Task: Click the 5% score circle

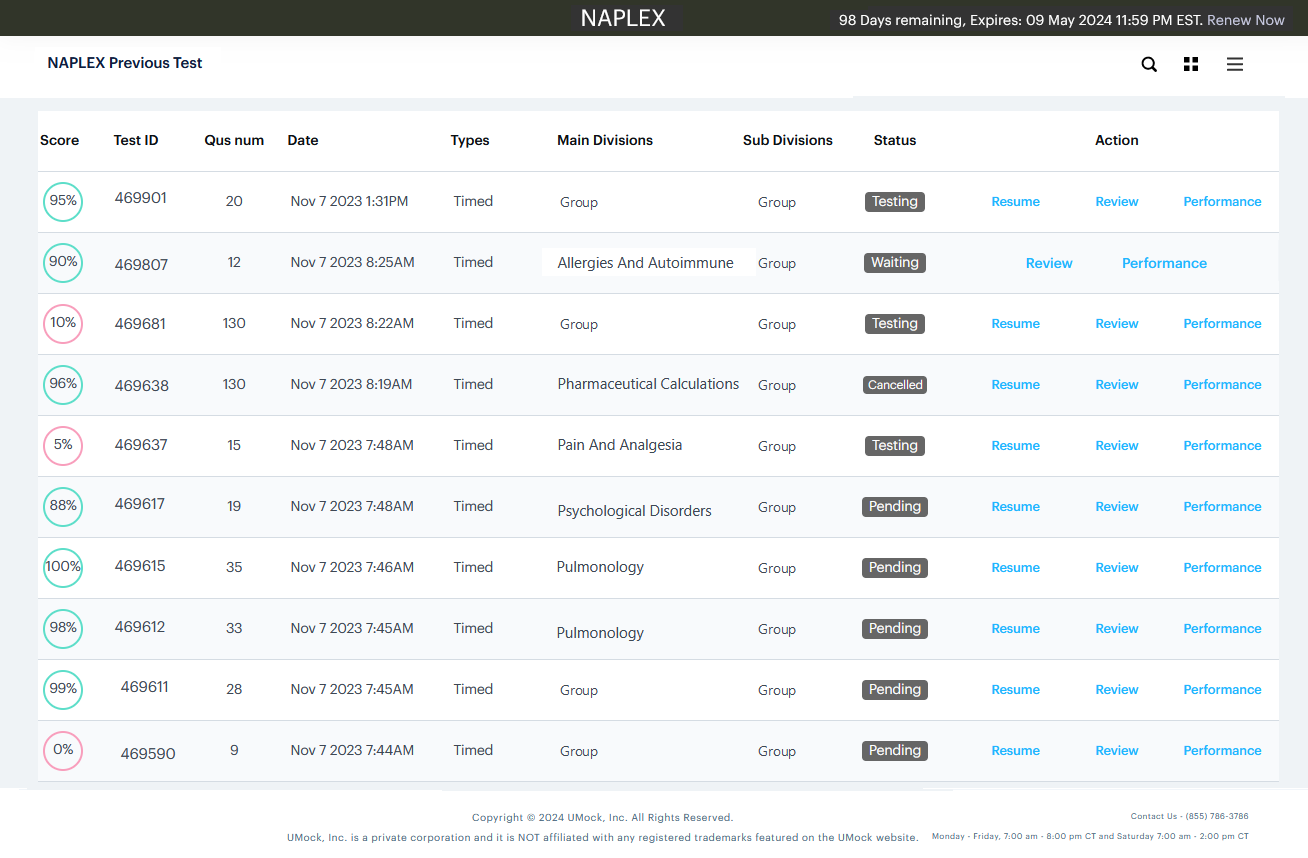Action: click(63, 445)
